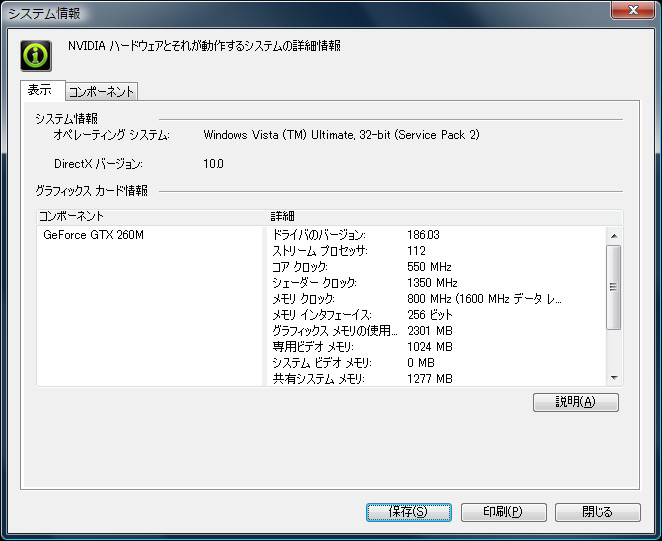
Task: Click the シェーダー クロック row label
Action: click(x=314, y=283)
